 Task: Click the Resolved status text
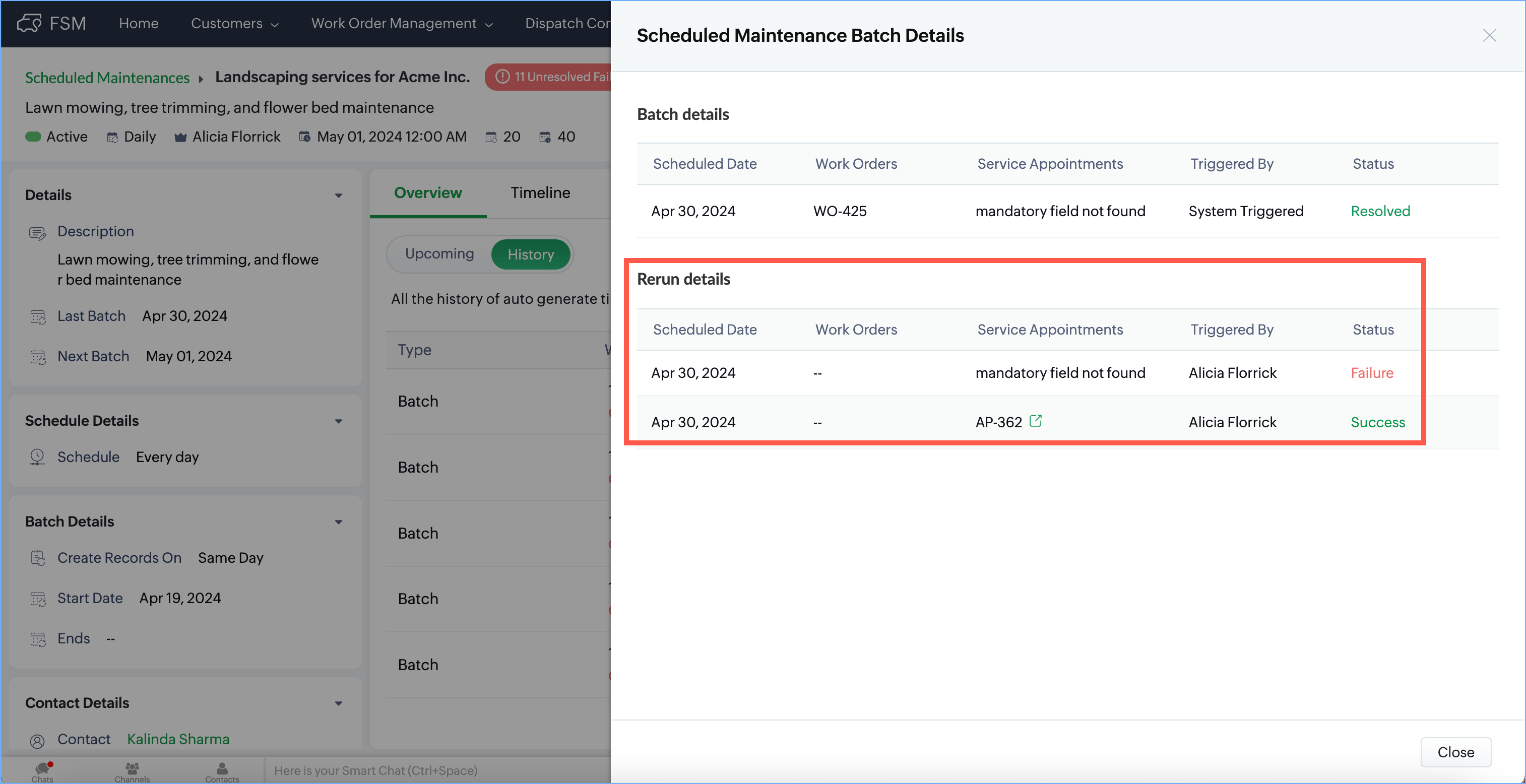pyautogui.click(x=1380, y=212)
